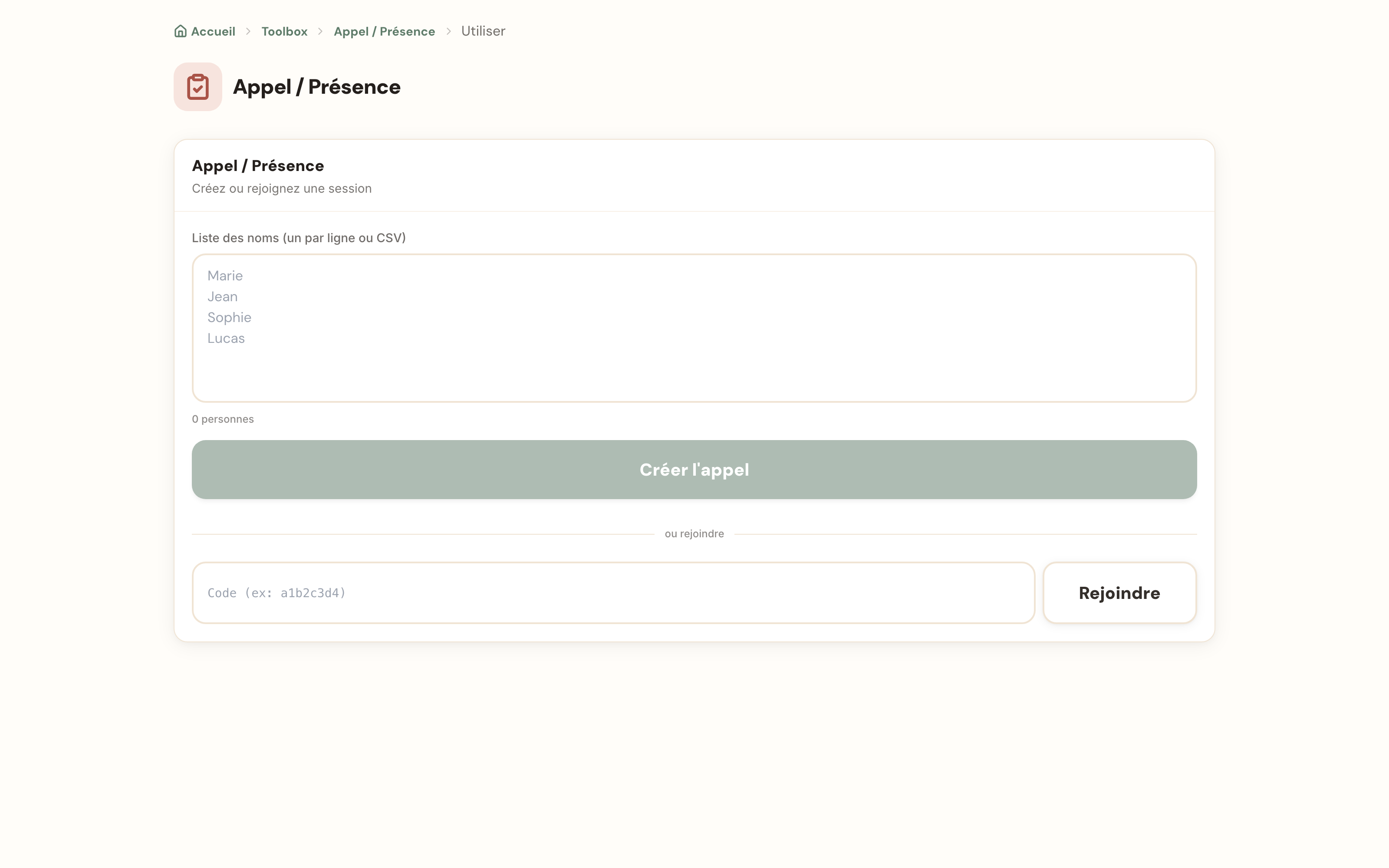Viewport: 1389px width, 868px height.
Task: Click the 'Liste des noms' label
Action: (299, 238)
